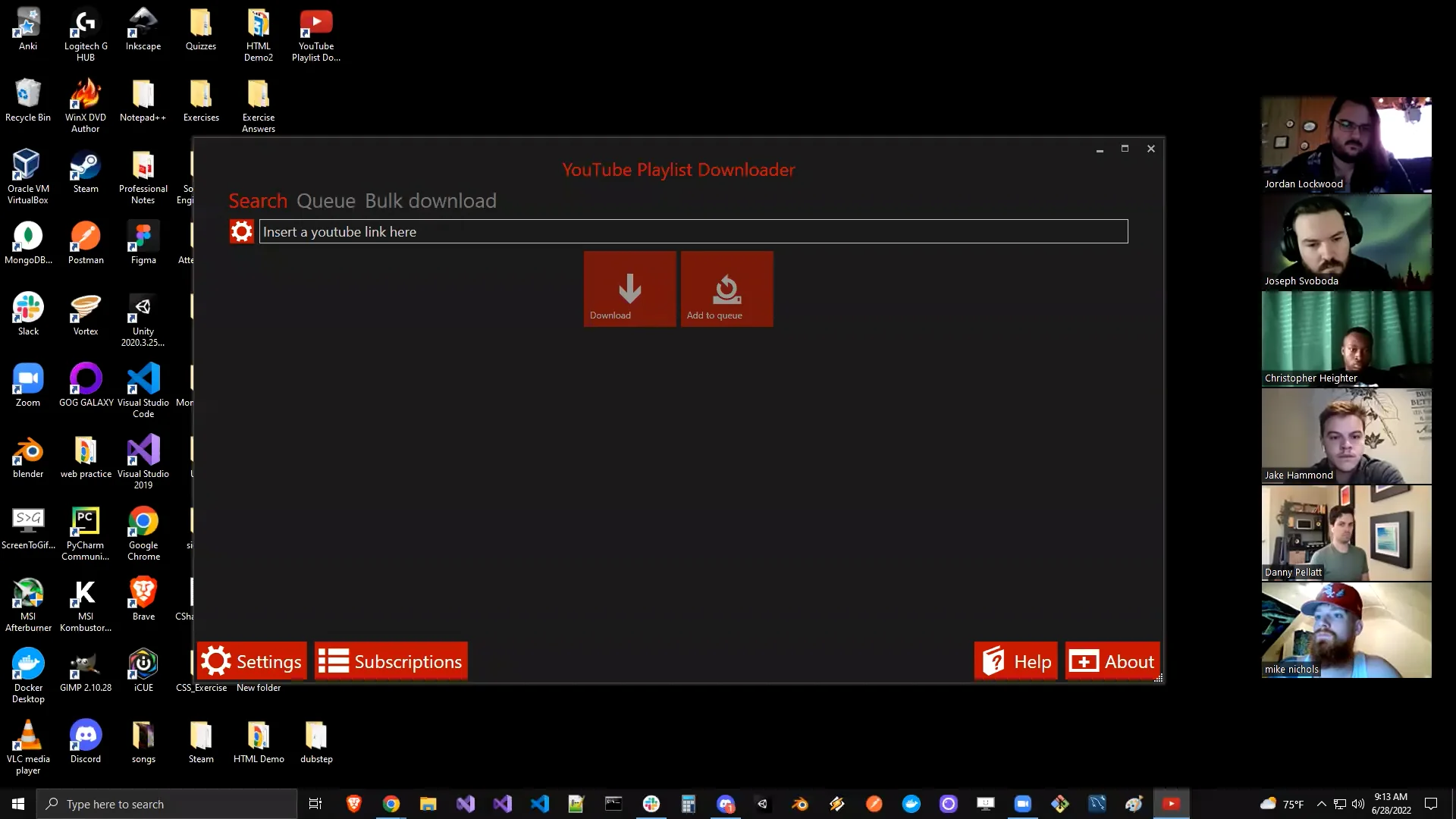The height and width of the screenshot is (819, 1456).
Task: Open the volume control in system tray
Action: pos(1357,804)
